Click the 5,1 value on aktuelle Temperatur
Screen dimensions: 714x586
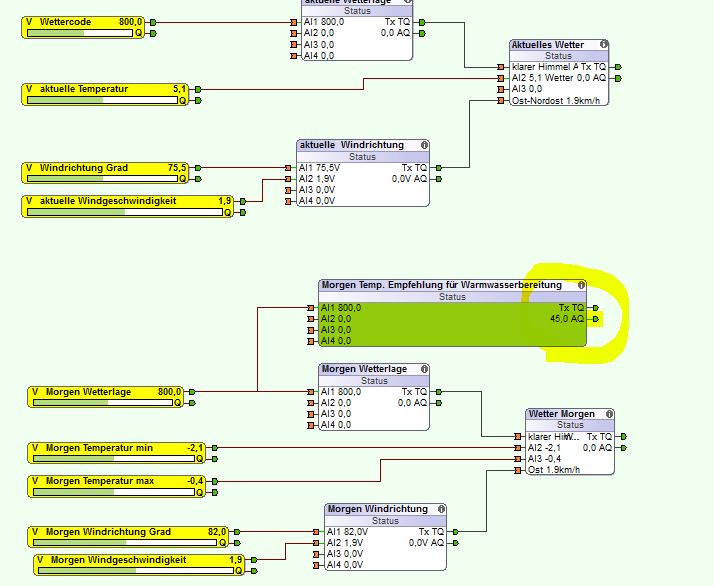click(179, 89)
